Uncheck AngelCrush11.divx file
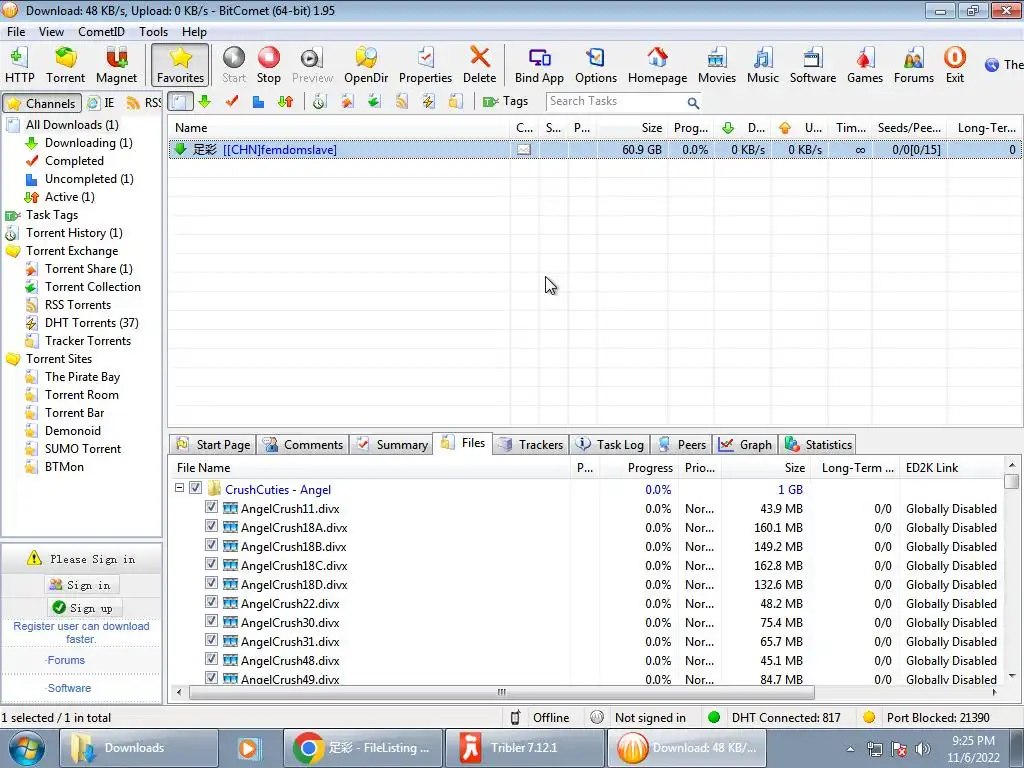Image resolution: width=1024 pixels, height=768 pixels. tap(211, 507)
